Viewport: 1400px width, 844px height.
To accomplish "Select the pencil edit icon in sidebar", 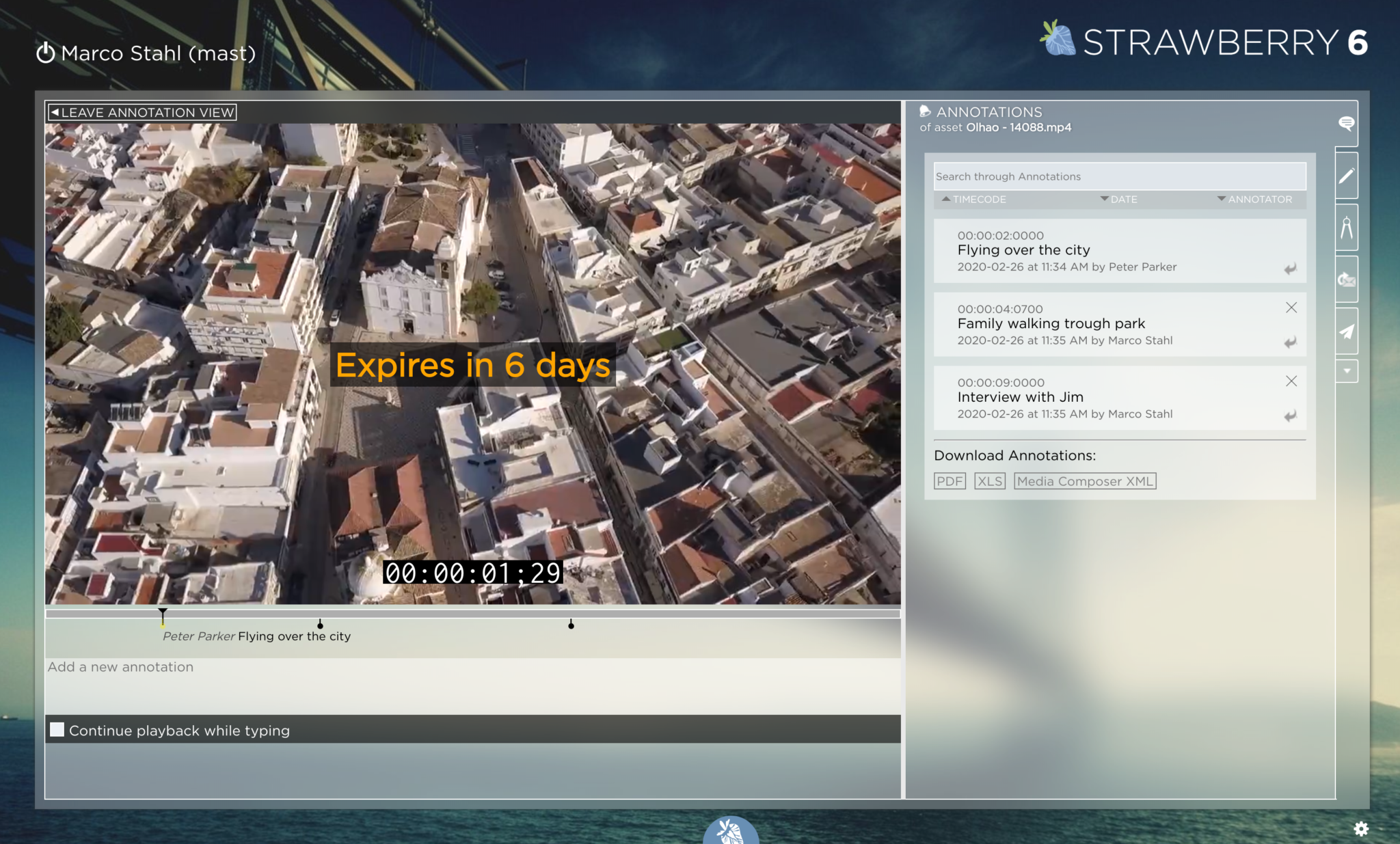I will click(1346, 176).
